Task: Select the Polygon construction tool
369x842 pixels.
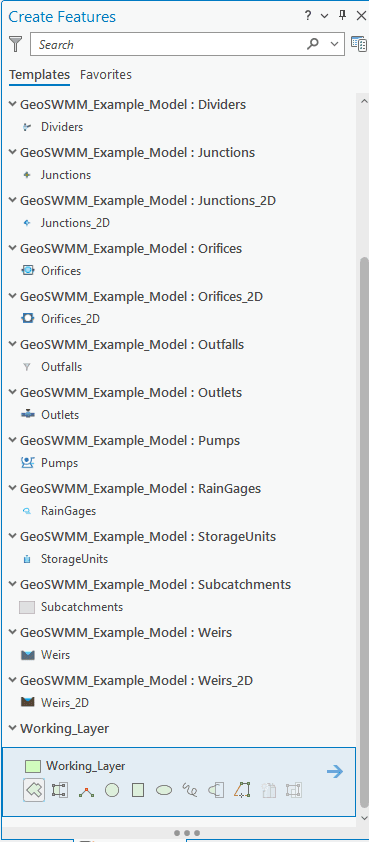Action: click(34, 790)
